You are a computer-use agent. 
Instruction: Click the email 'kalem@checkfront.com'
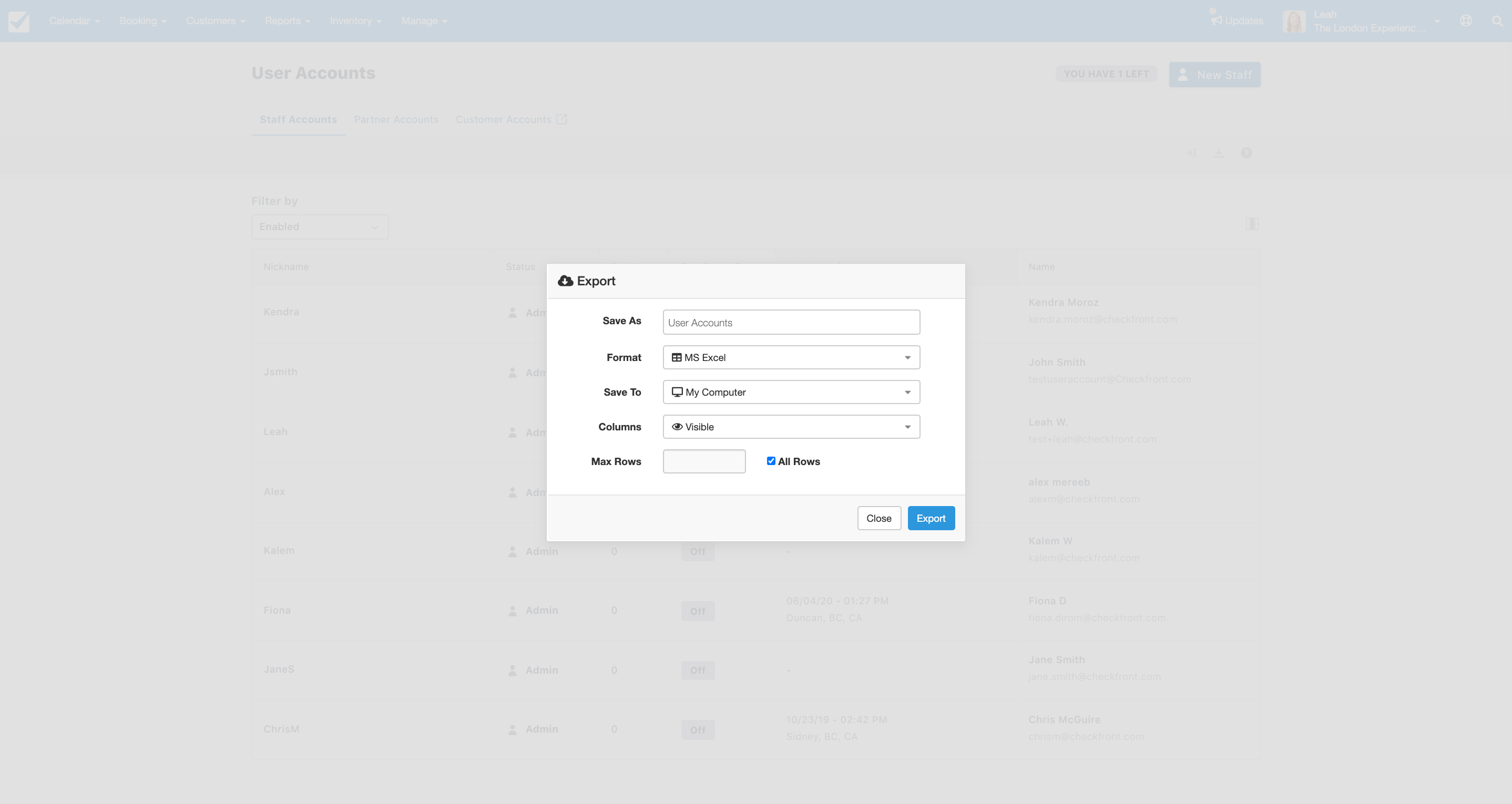[x=1084, y=558]
